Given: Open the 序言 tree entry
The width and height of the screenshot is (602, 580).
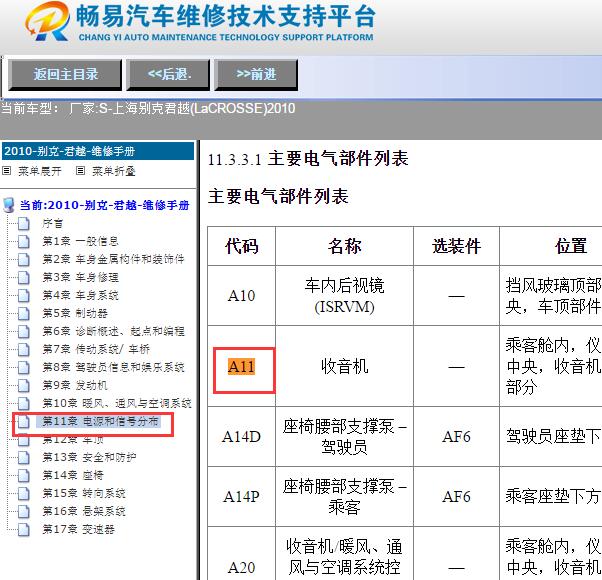Looking at the screenshot, I should pos(53,223).
